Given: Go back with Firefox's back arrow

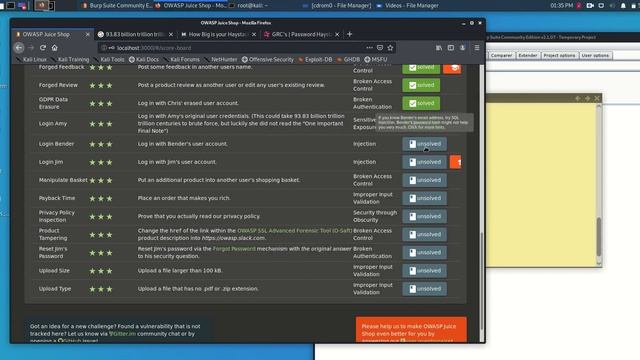Looking at the screenshot, I should point(19,48).
